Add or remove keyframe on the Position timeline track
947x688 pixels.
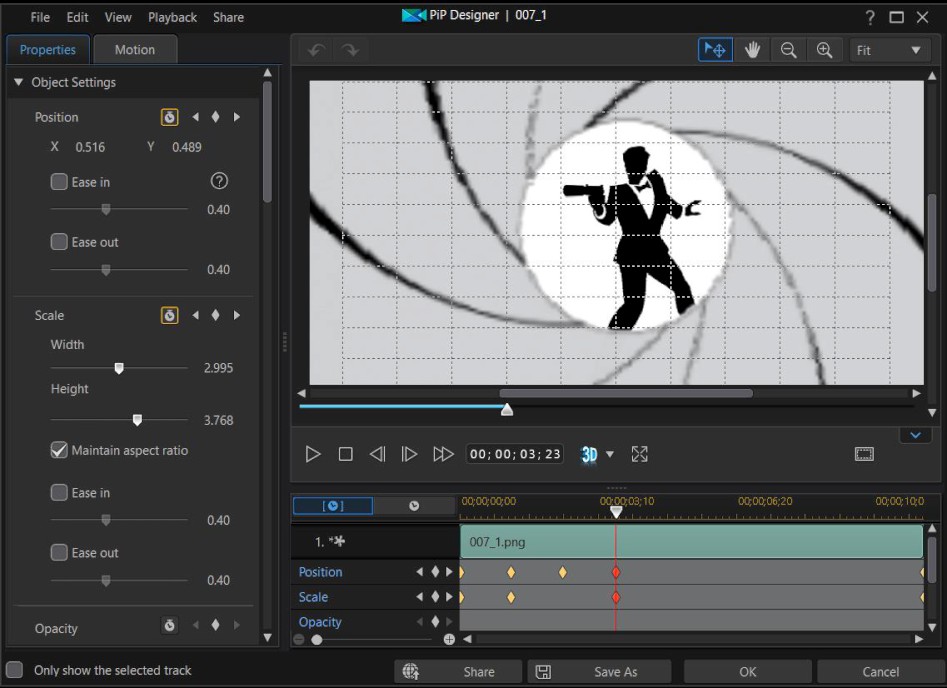point(435,572)
